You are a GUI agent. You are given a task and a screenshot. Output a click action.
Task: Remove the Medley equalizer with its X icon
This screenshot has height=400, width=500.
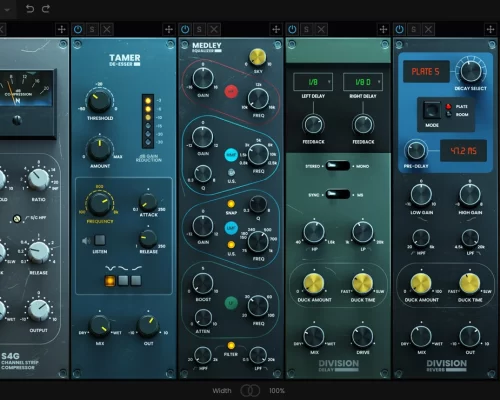click(214, 29)
